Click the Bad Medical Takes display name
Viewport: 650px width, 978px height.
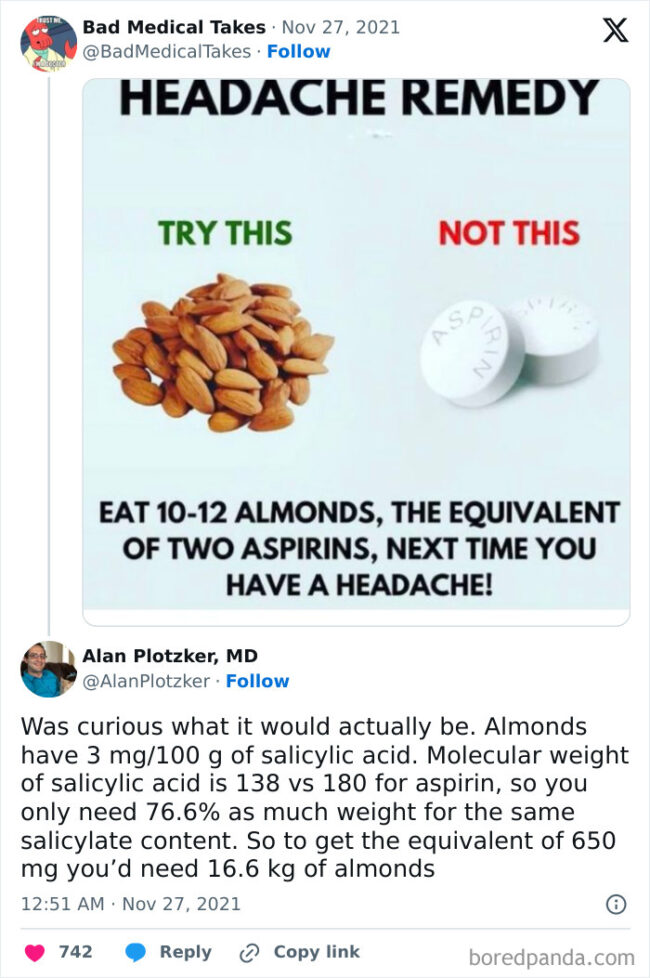click(174, 27)
